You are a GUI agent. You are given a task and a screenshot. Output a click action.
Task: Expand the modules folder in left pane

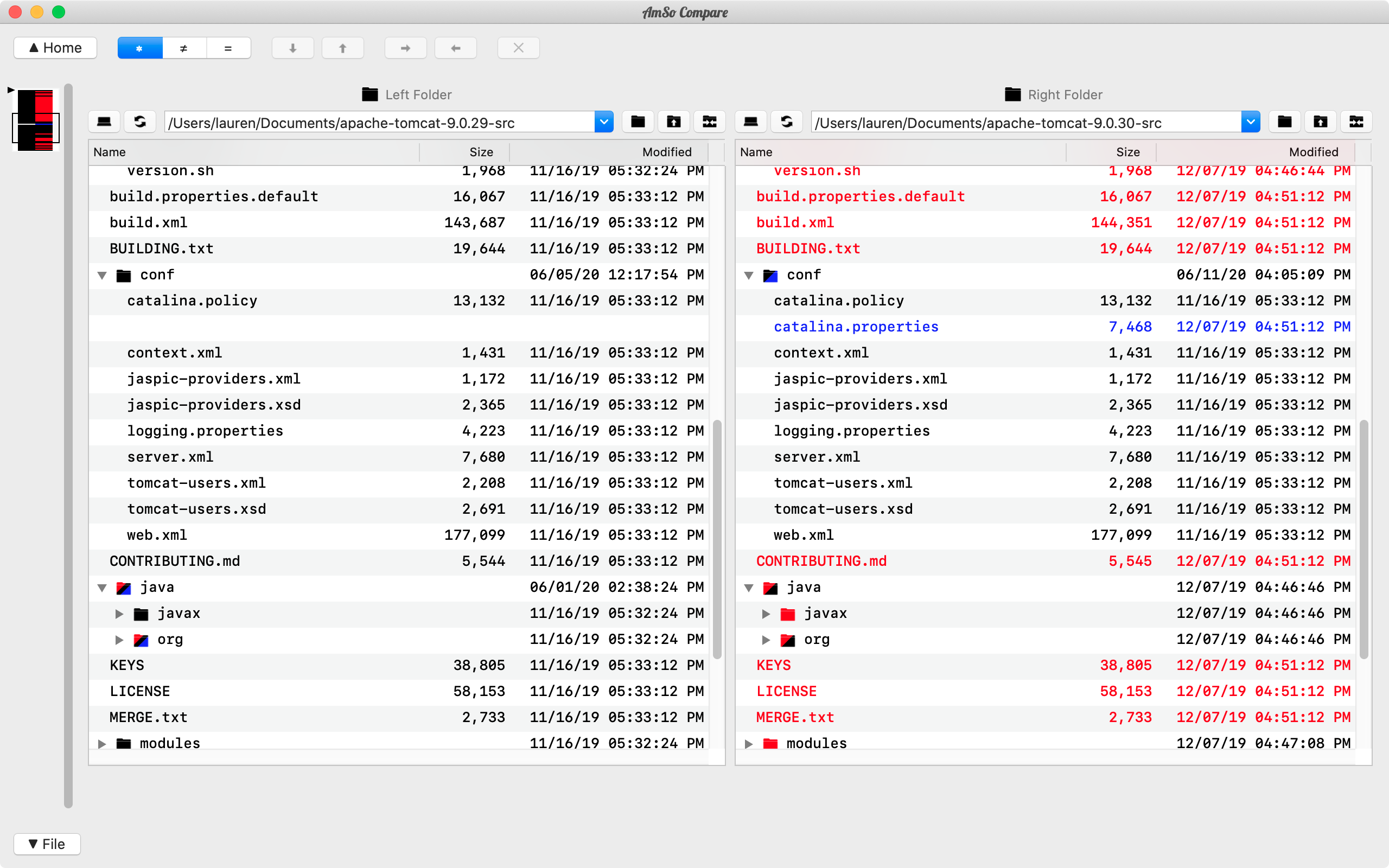[102, 744]
